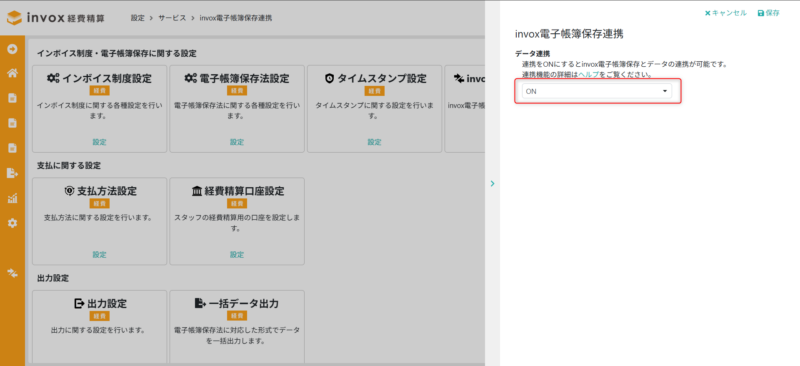
Task: Go to サービス in the breadcrumb
Action: pyautogui.click(x=172, y=18)
